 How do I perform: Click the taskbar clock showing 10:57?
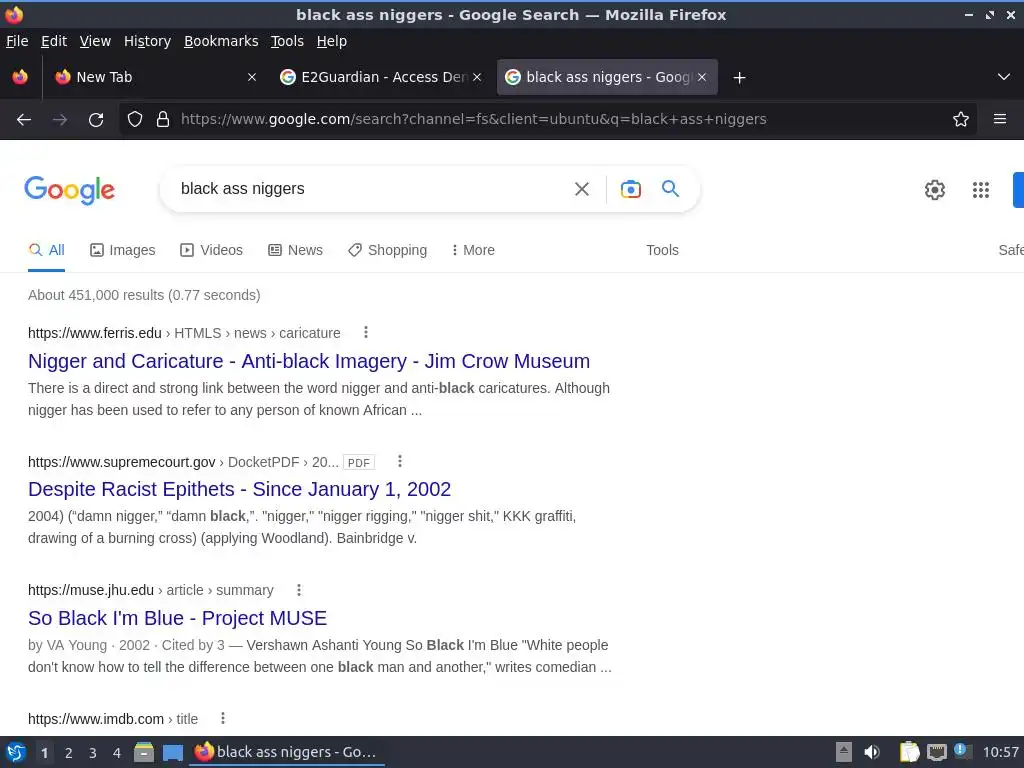coord(1000,752)
